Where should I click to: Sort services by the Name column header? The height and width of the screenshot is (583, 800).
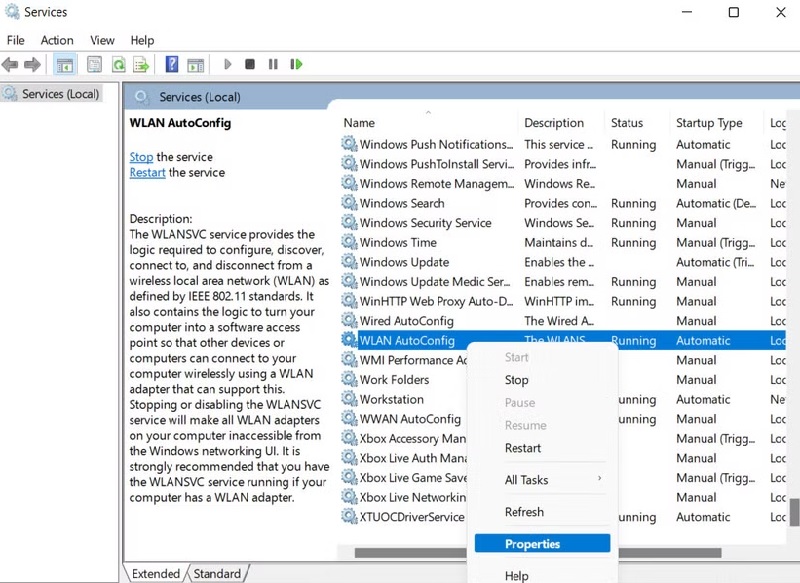[360, 123]
